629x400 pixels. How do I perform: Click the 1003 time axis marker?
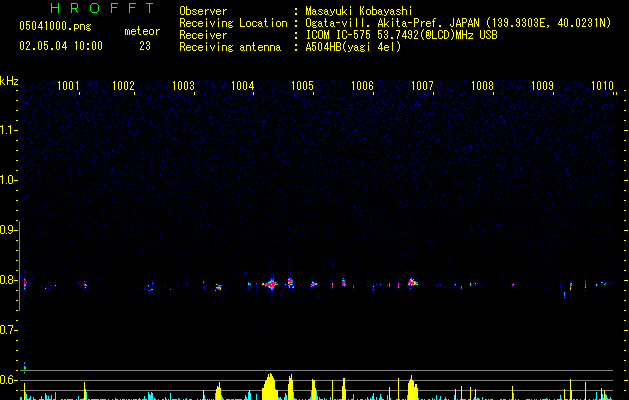point(183,86)
